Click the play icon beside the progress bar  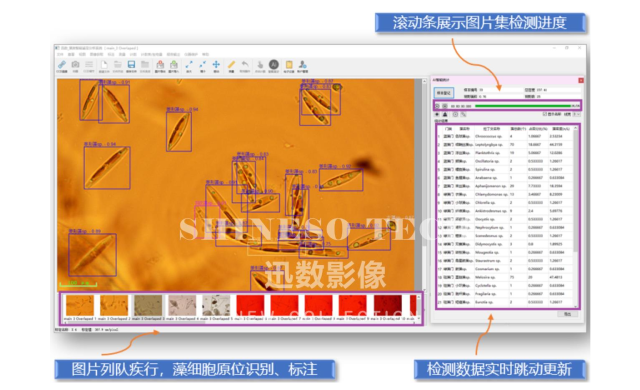coord(438,106)
